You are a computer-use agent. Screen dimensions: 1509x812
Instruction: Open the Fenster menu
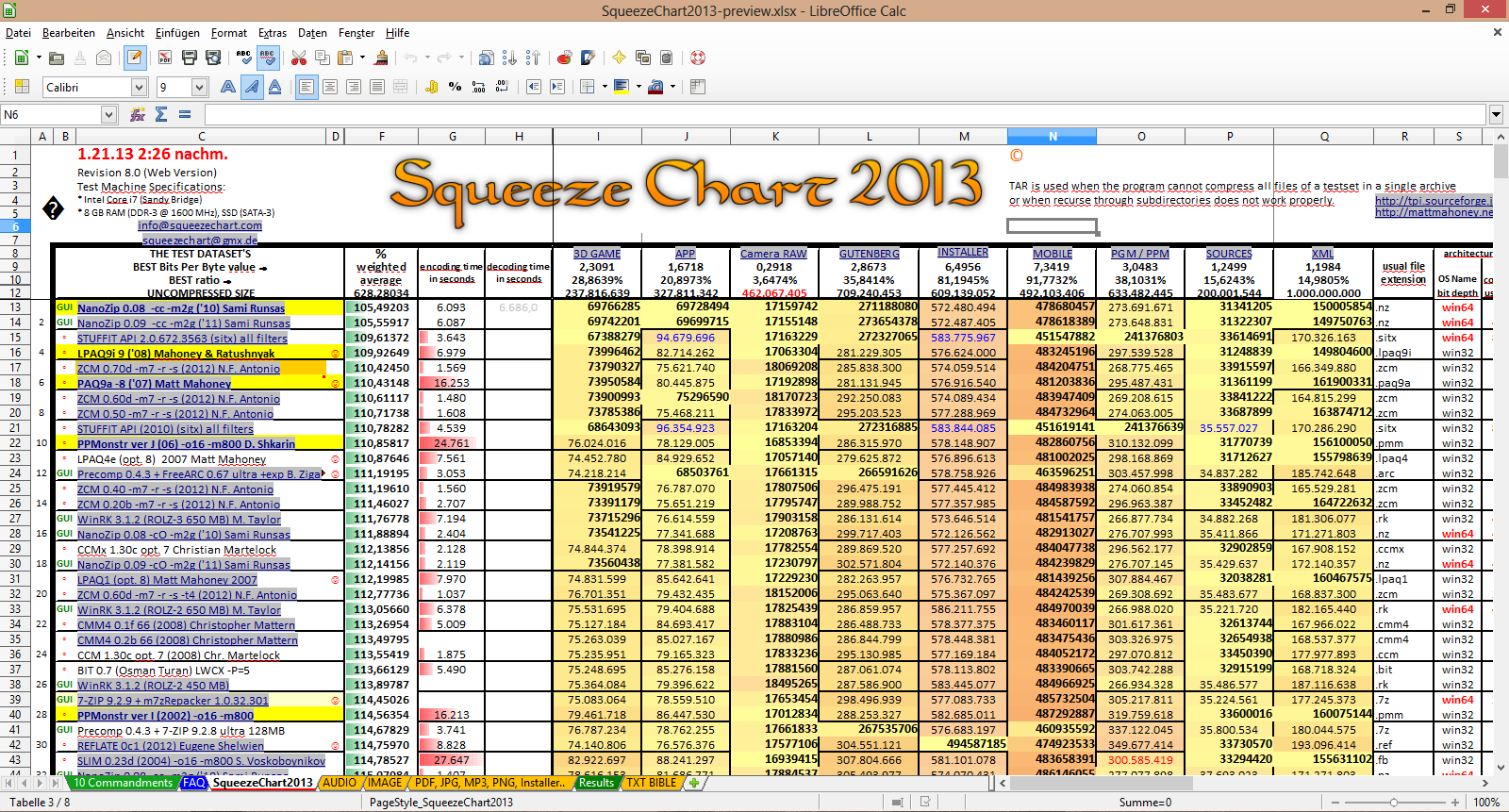tap(356, 33)
